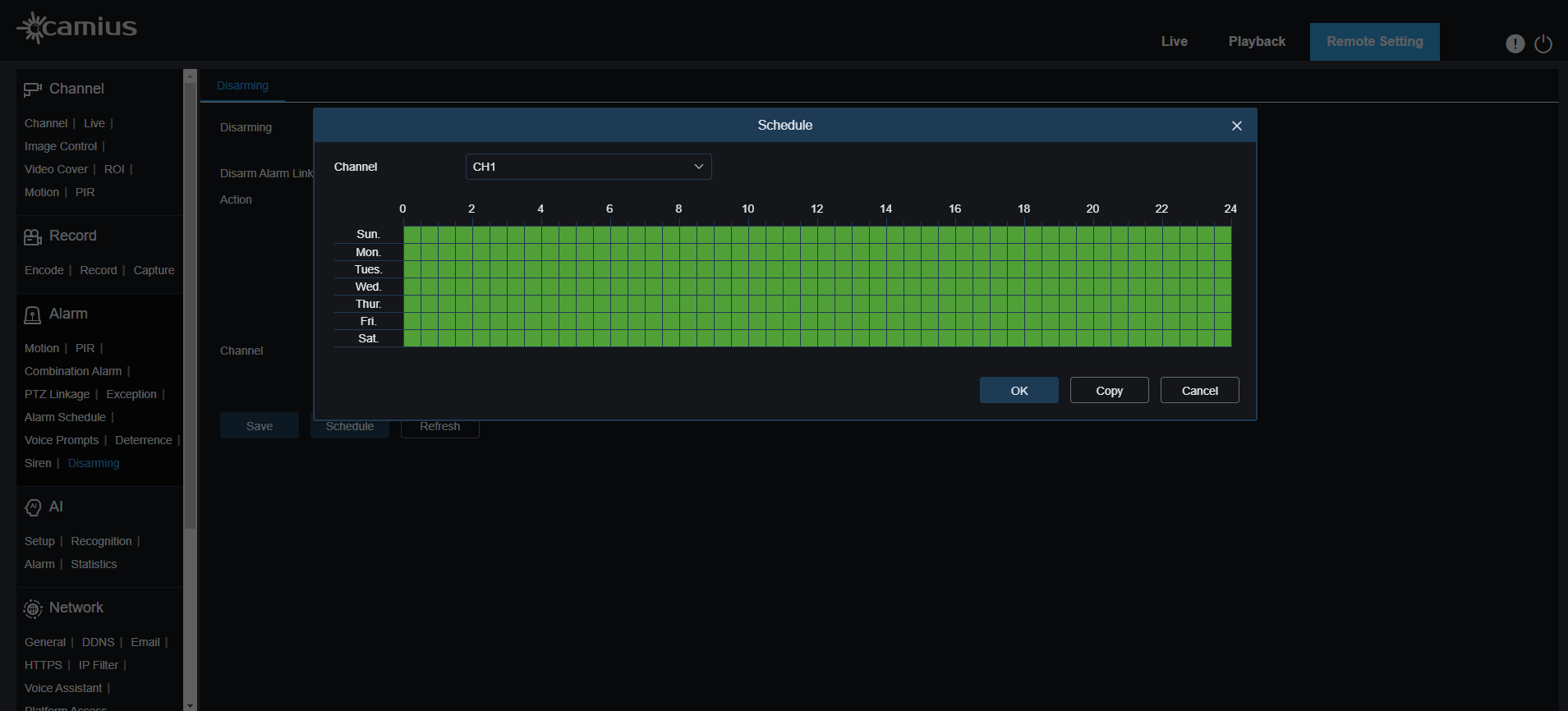Click the Alarm section bell icon
Screen dimensions: 1568x711
tap(32, 315)
